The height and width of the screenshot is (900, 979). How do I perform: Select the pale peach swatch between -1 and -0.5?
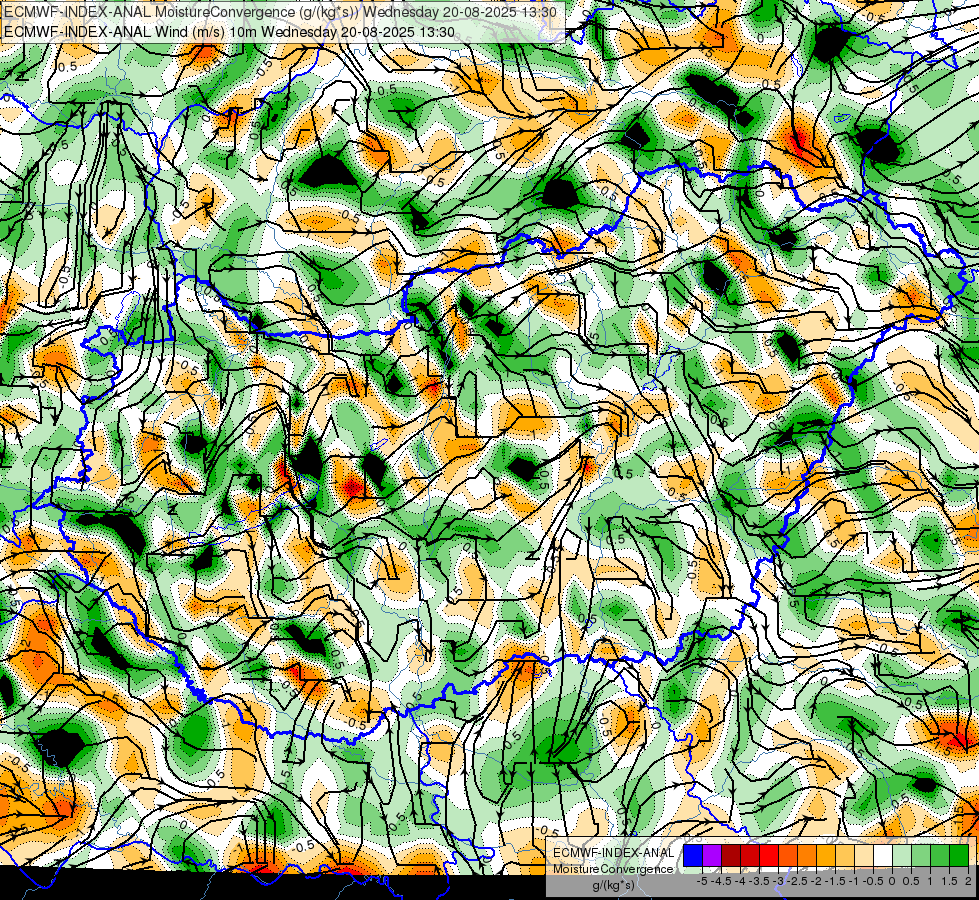coord(864,855)
